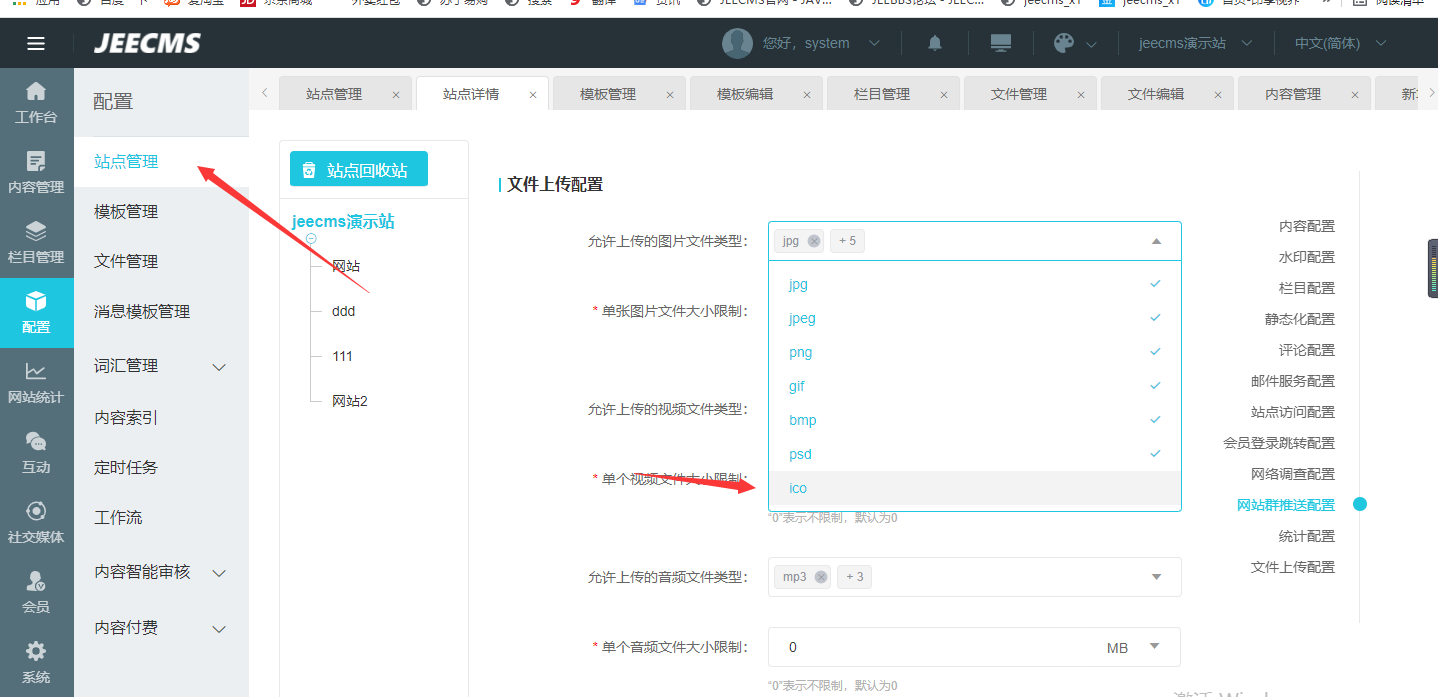Uncheck the png option in dropdown
The height and width of the screenshot is (697, 1438).
[x=974, y=352]
